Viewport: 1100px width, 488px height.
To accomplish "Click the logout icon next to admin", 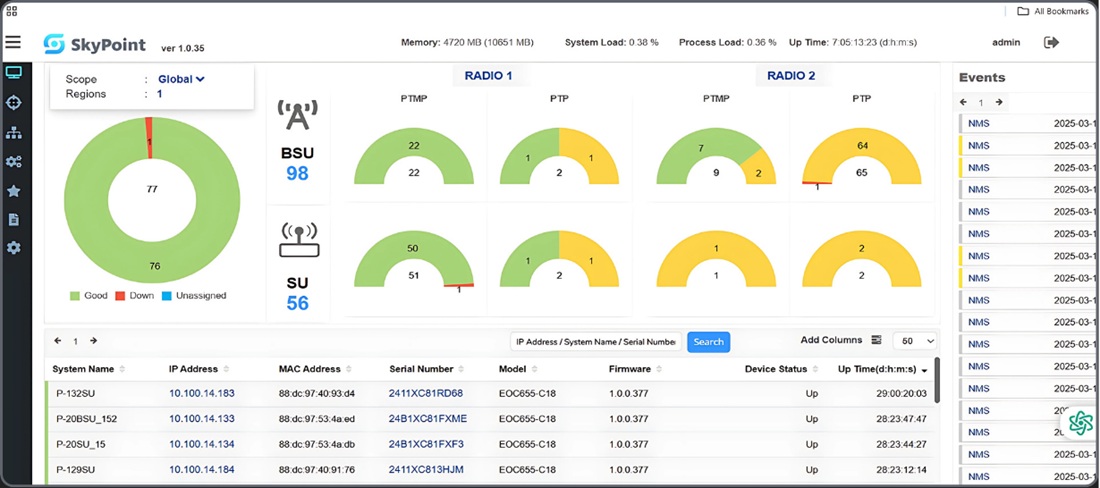I will coord(1051,42).
